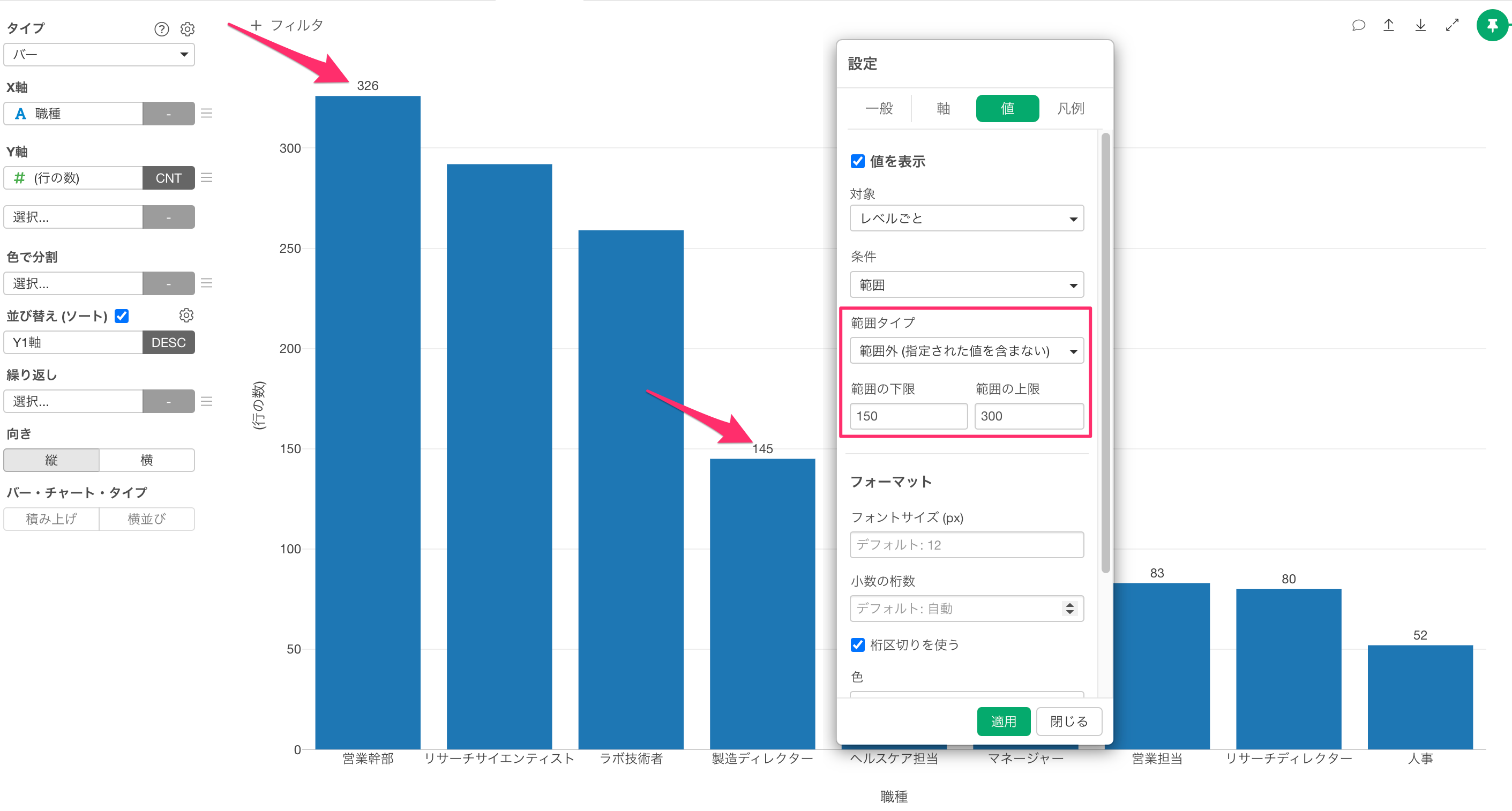Click 範囲の下限 input with 150

(908, 416)
